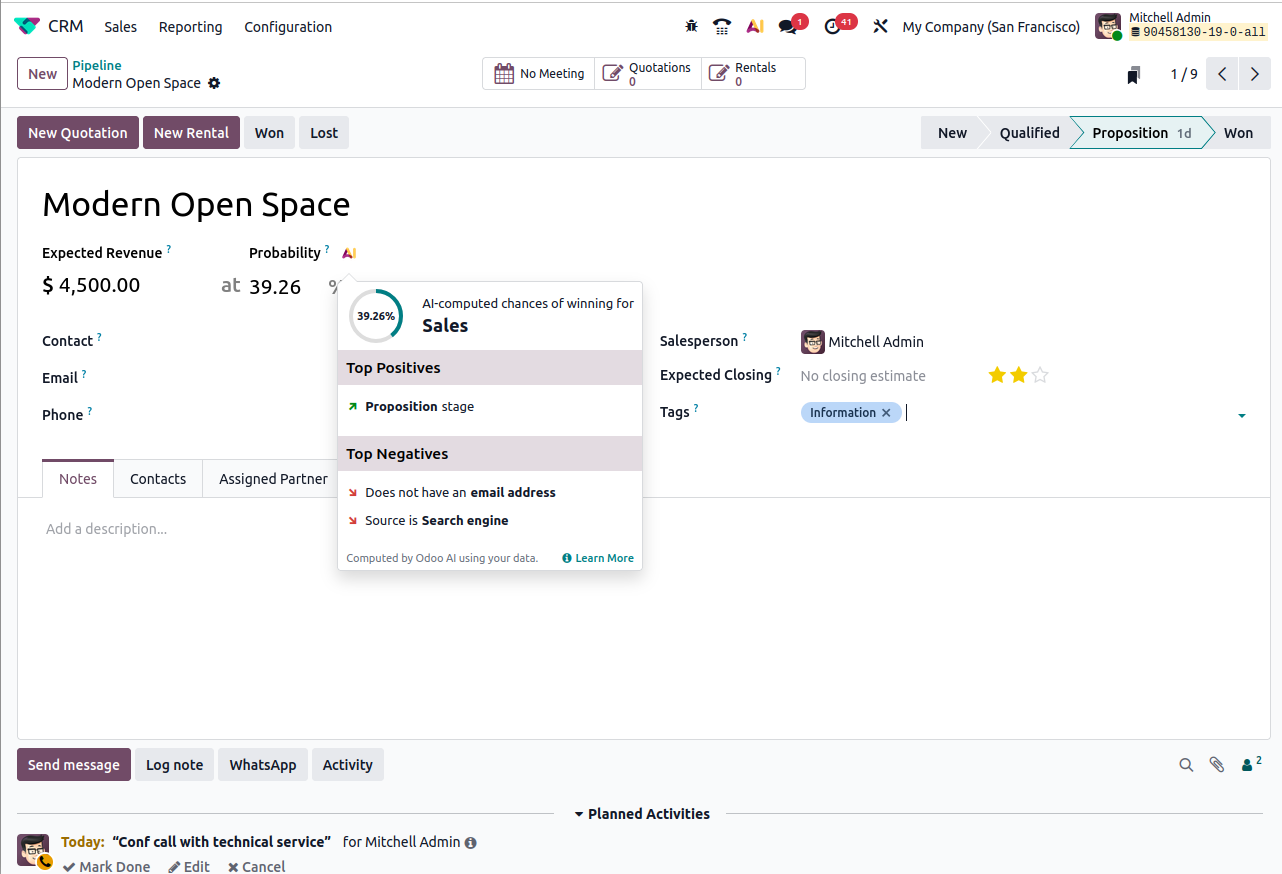Open the activities clock icon

pyautogui.click(x=833, y=27)
